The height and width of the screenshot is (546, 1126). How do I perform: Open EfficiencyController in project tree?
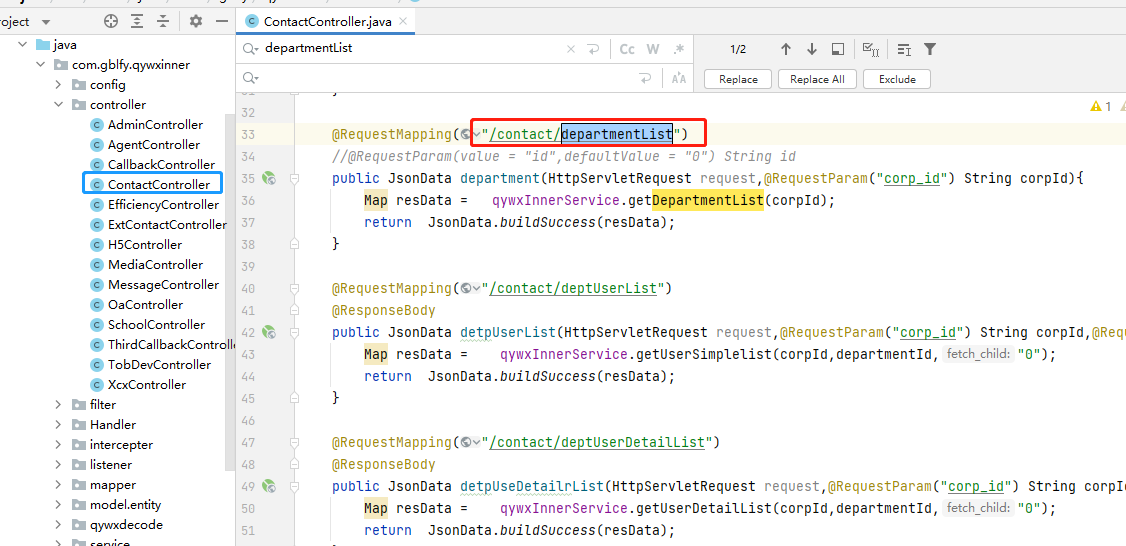click(163, 205)
